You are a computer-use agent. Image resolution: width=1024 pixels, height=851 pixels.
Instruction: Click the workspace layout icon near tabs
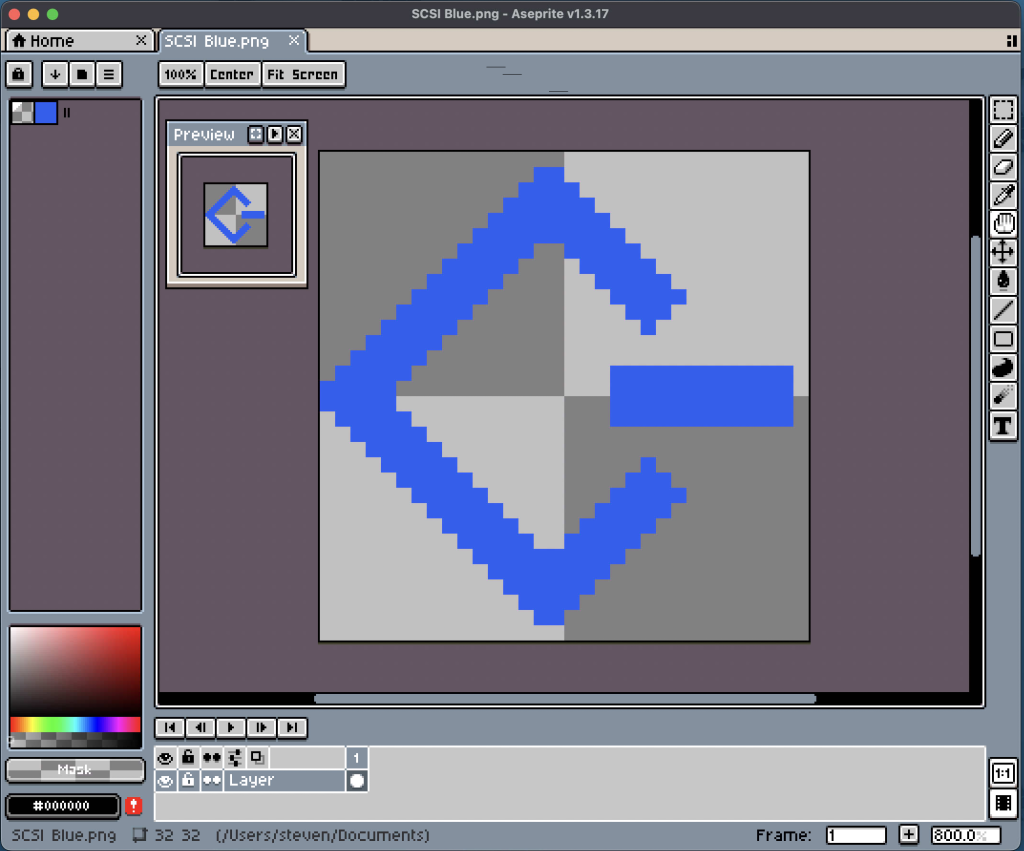(1012, 41)
